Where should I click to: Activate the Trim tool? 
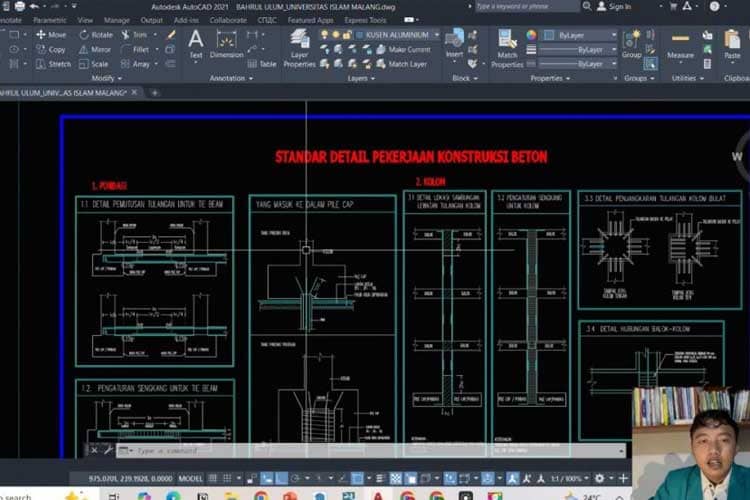[134, 34]
